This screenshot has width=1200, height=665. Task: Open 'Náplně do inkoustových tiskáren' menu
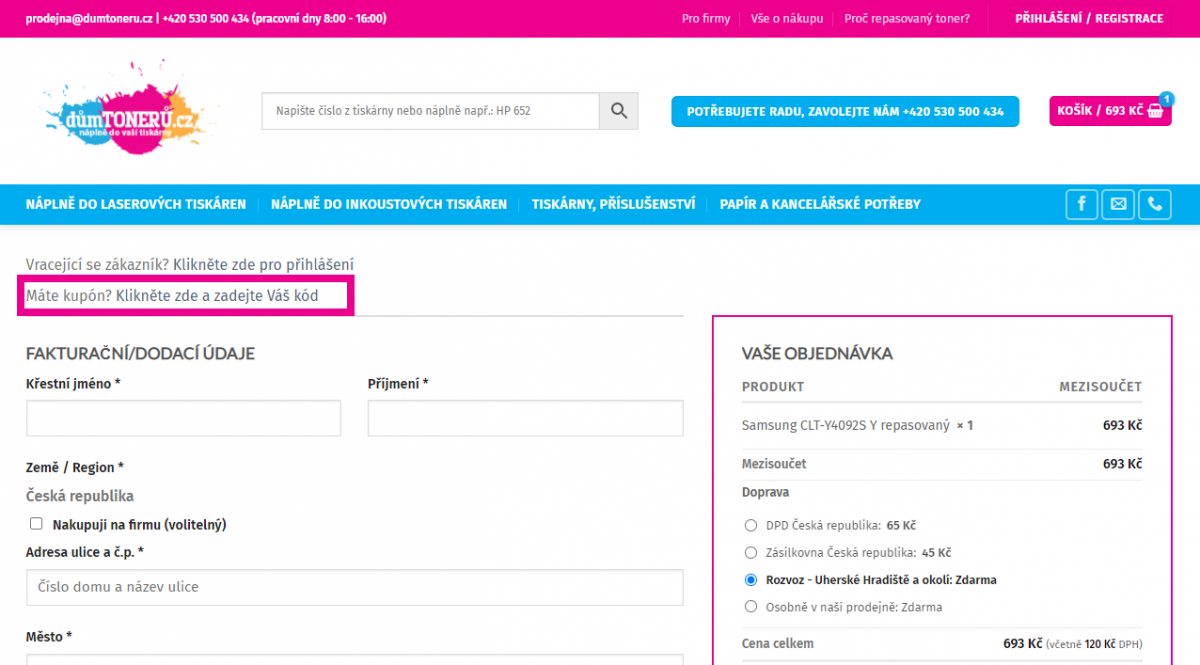[x=388, y=204]
